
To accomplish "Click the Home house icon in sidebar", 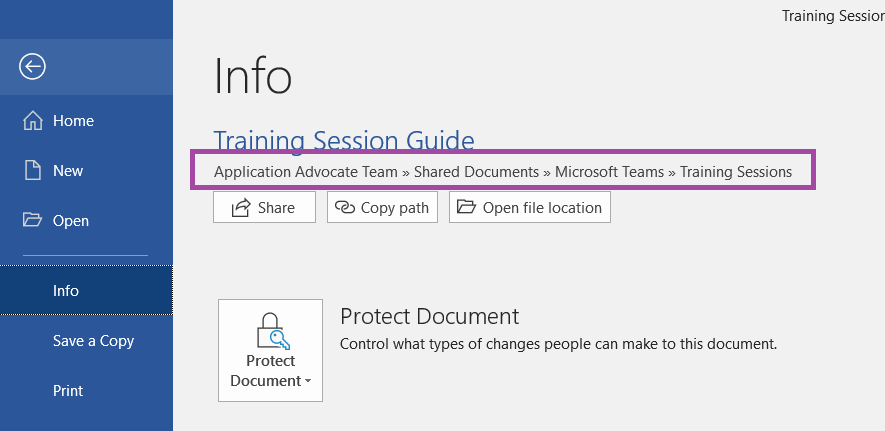I will (x=32, y=121).
